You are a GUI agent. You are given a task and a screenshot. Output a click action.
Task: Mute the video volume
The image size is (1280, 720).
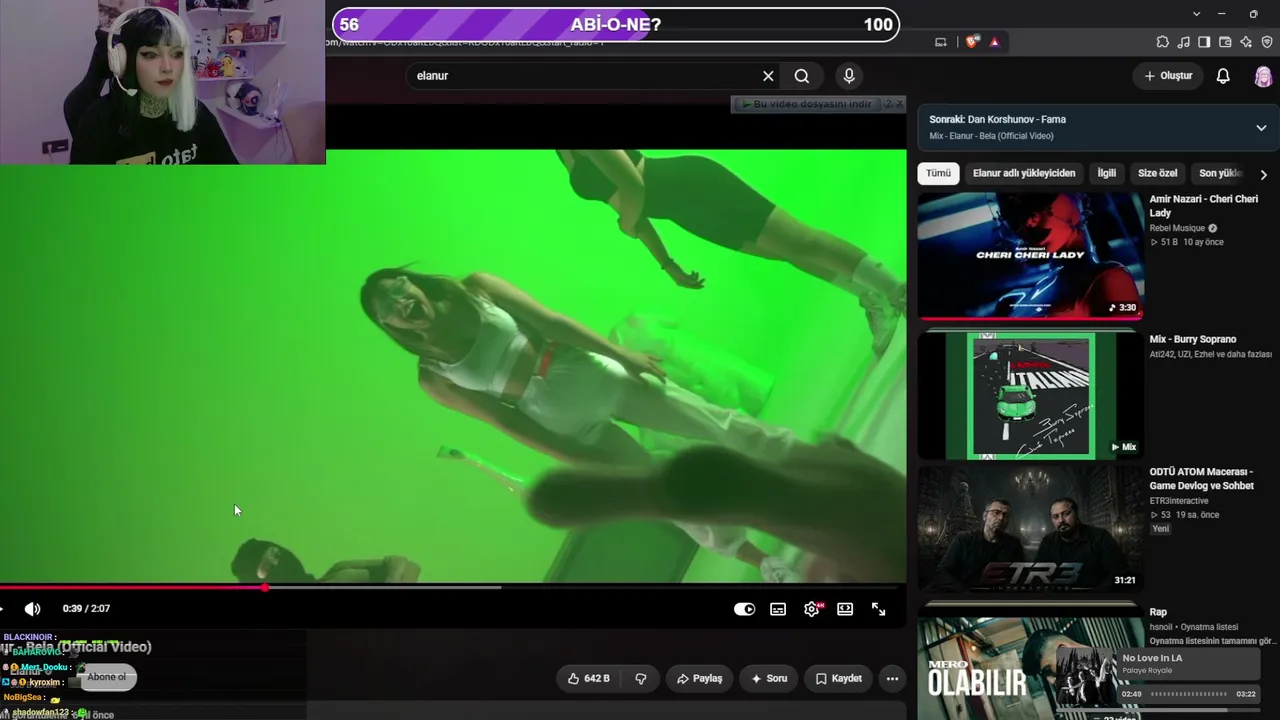[x=33, y=609]
